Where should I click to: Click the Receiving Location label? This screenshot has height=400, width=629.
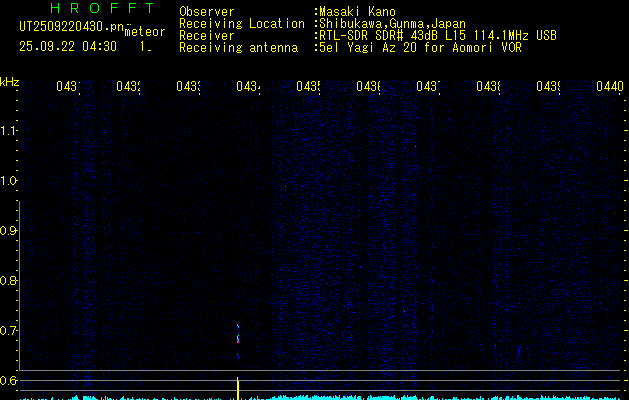tap(242, 24)
